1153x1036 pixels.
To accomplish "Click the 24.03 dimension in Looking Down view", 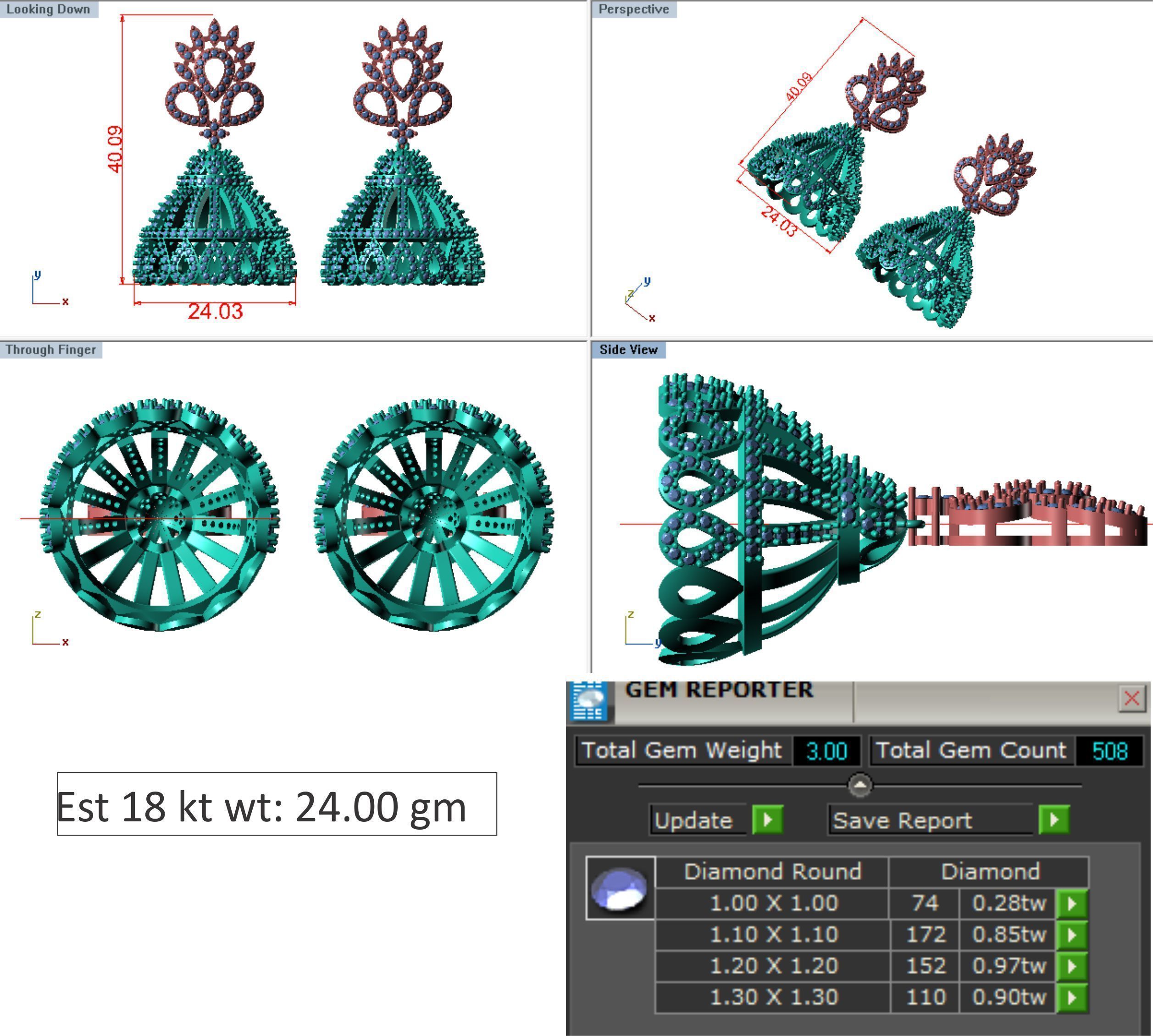I will (x=215, y=311).
